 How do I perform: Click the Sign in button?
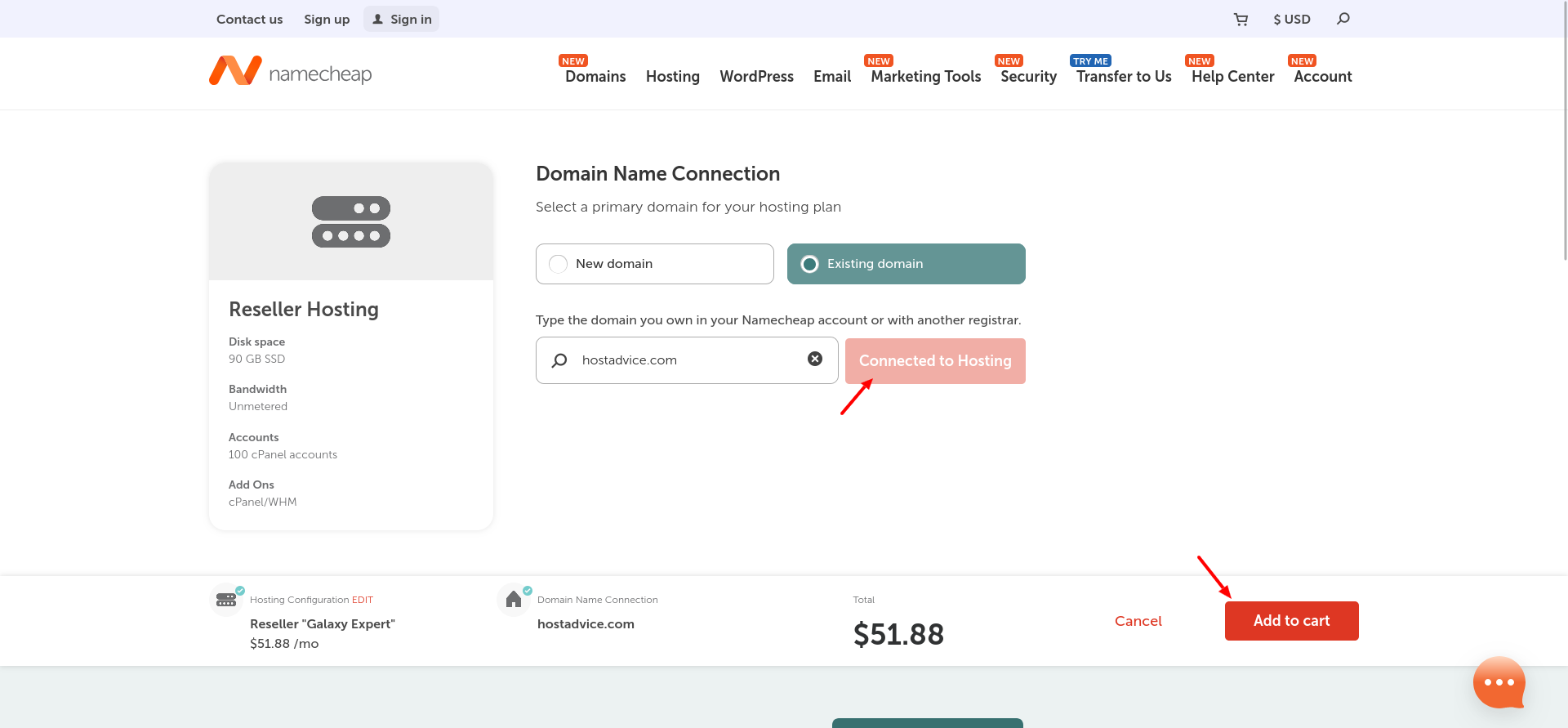coord(402,19)
